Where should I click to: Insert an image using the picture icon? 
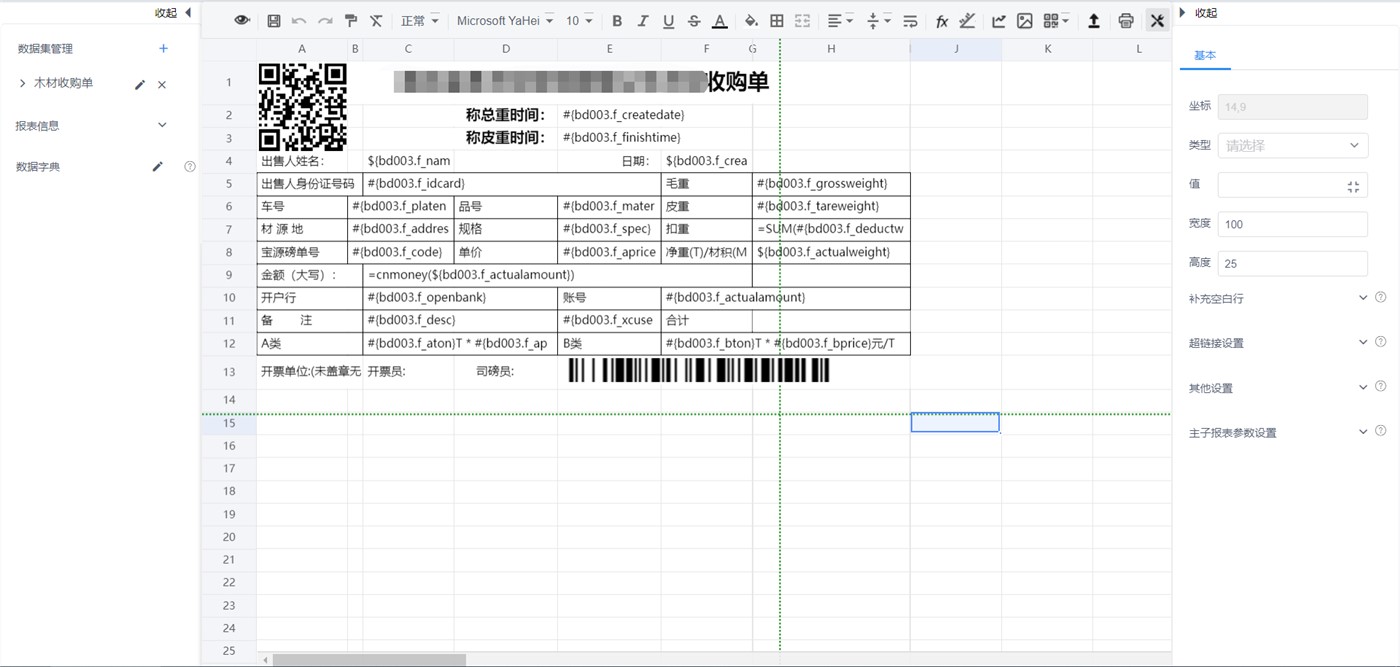(1024, 20)
